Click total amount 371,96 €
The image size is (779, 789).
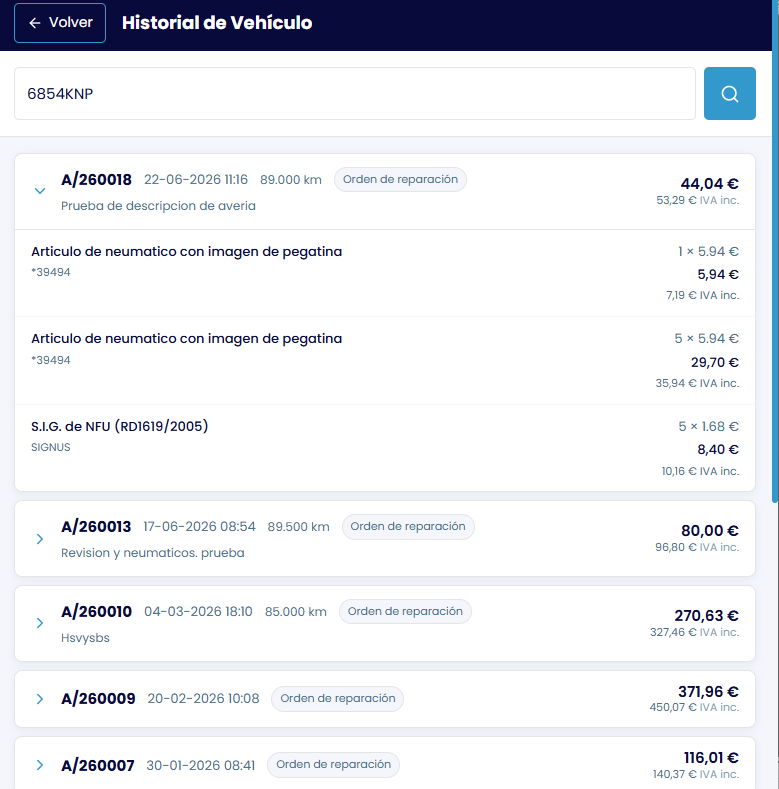pyautogui.click(x=709, y=692)
